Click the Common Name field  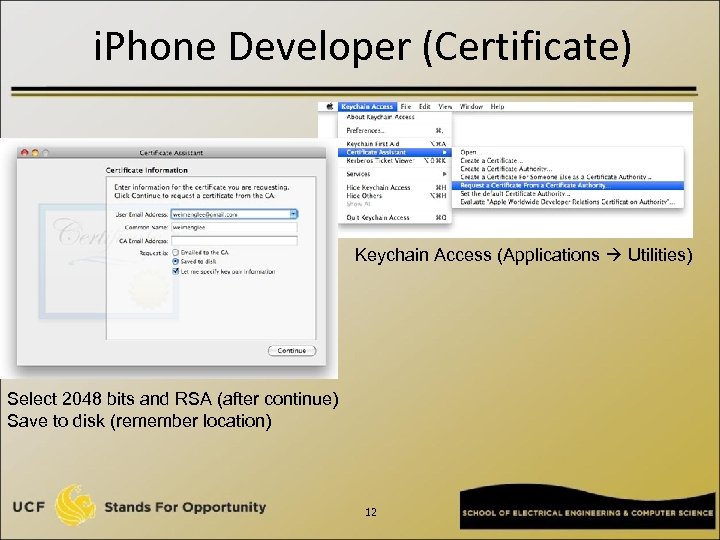tap(234, 227)
